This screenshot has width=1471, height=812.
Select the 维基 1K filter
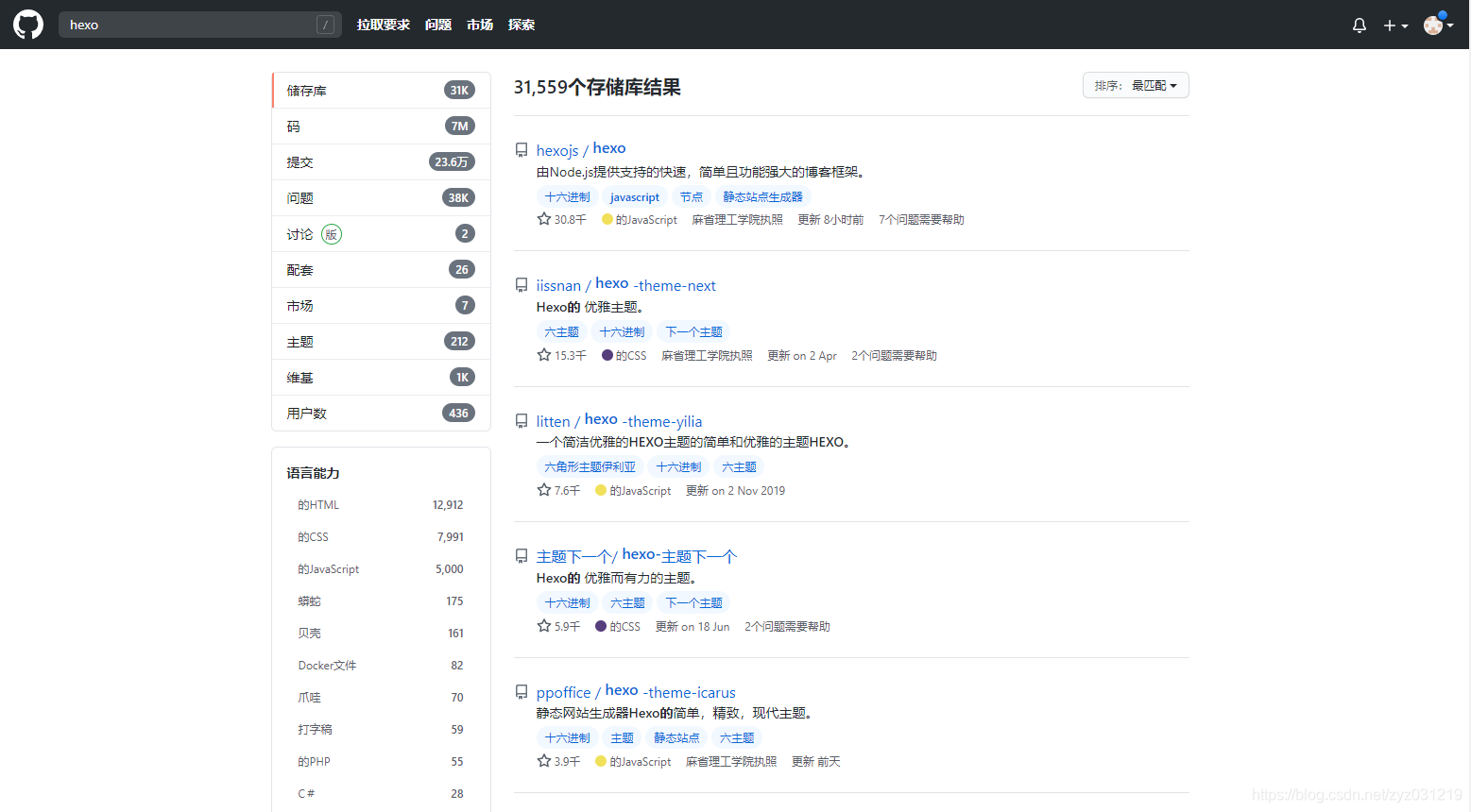381,378
